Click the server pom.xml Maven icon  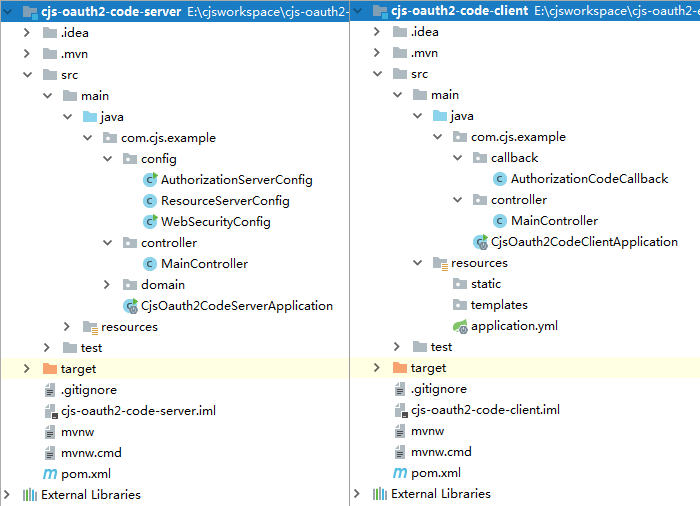click(x=50, y=473)
